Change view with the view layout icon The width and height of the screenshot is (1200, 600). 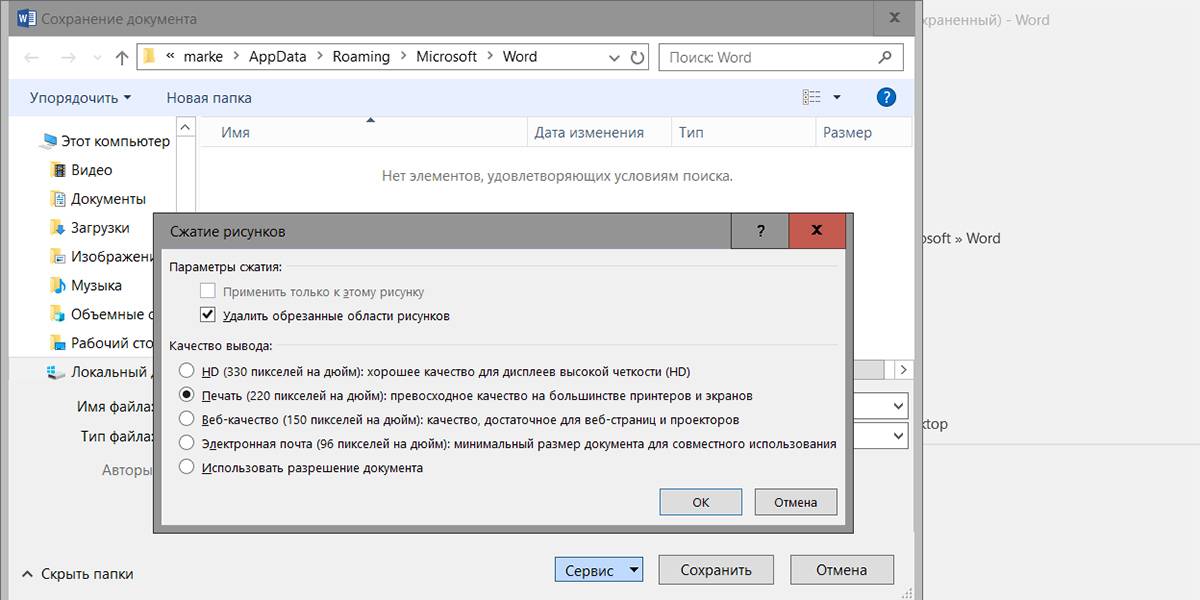(x=811, y=97)
